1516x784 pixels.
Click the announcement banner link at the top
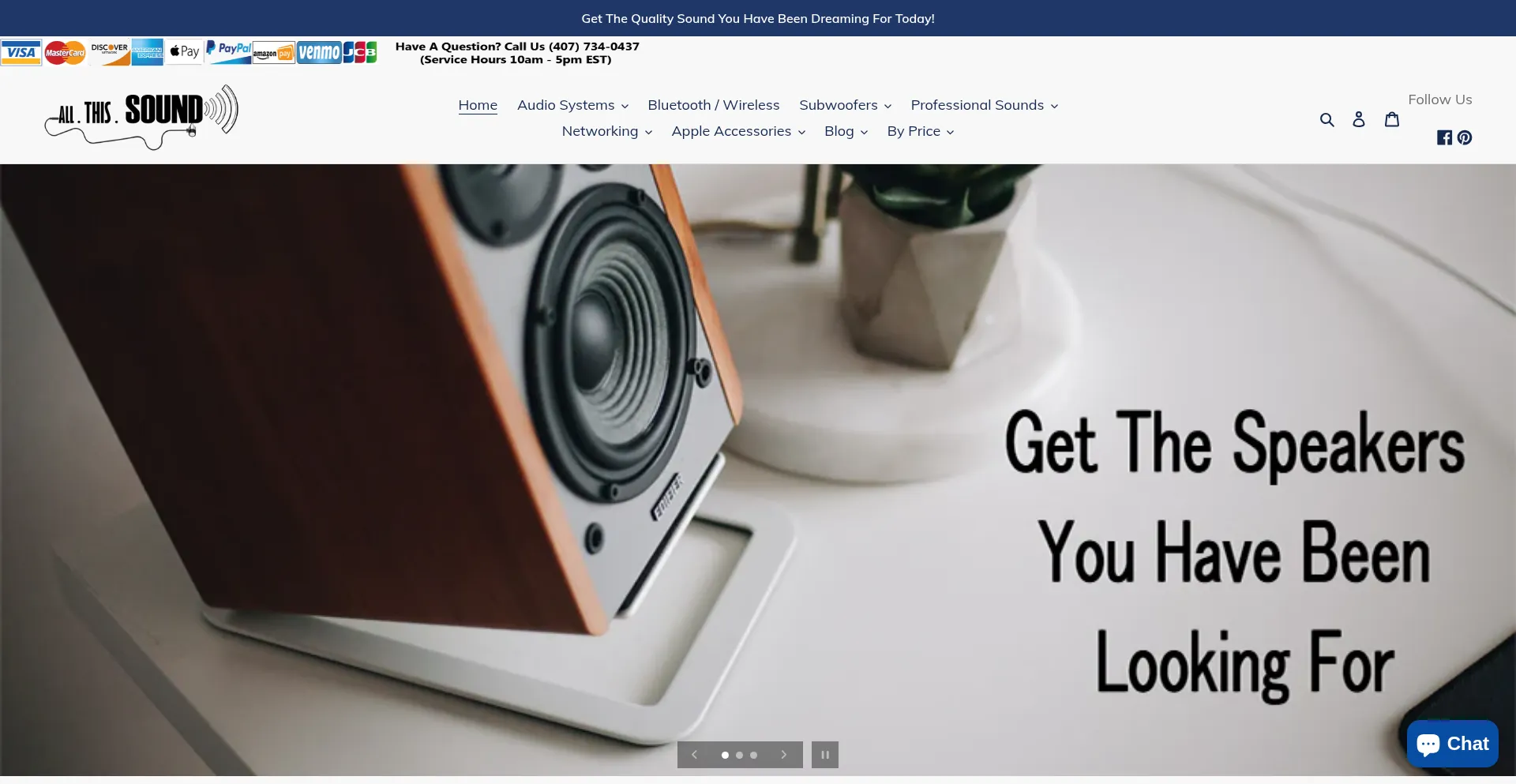tap(757, 18)
